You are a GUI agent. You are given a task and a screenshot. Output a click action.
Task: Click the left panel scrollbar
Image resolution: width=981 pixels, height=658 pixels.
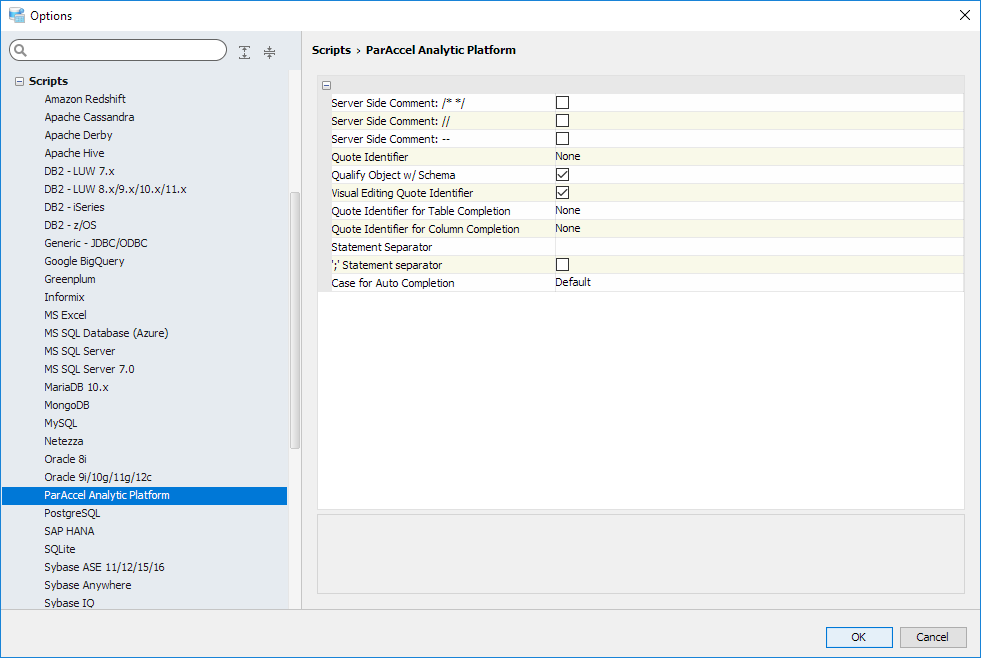point(294,320)
